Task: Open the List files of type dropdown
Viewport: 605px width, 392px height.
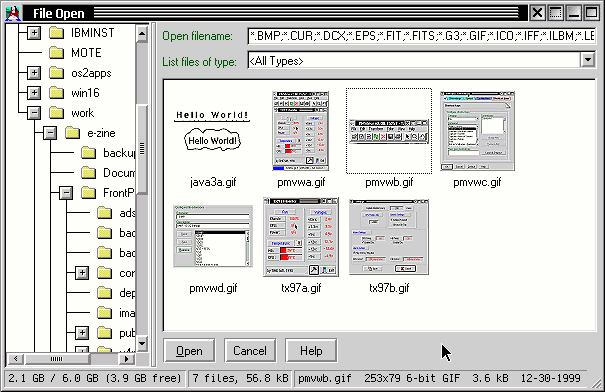Action: coord(588,60)
